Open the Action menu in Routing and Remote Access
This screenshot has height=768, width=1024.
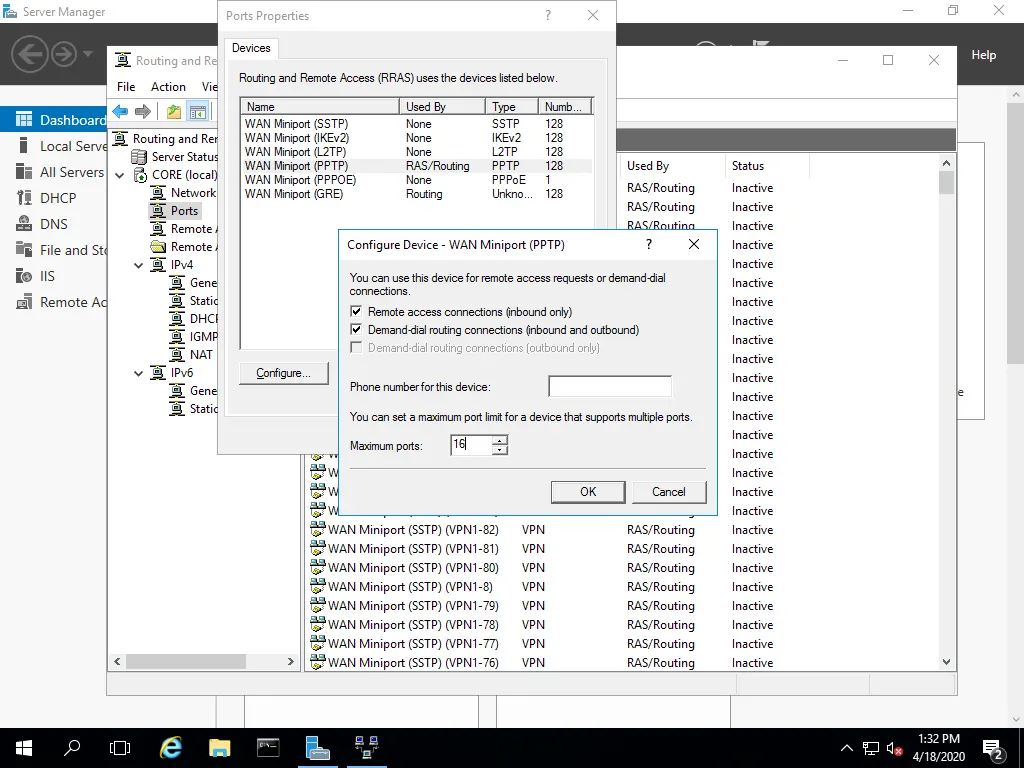click(x=168, y=86)
